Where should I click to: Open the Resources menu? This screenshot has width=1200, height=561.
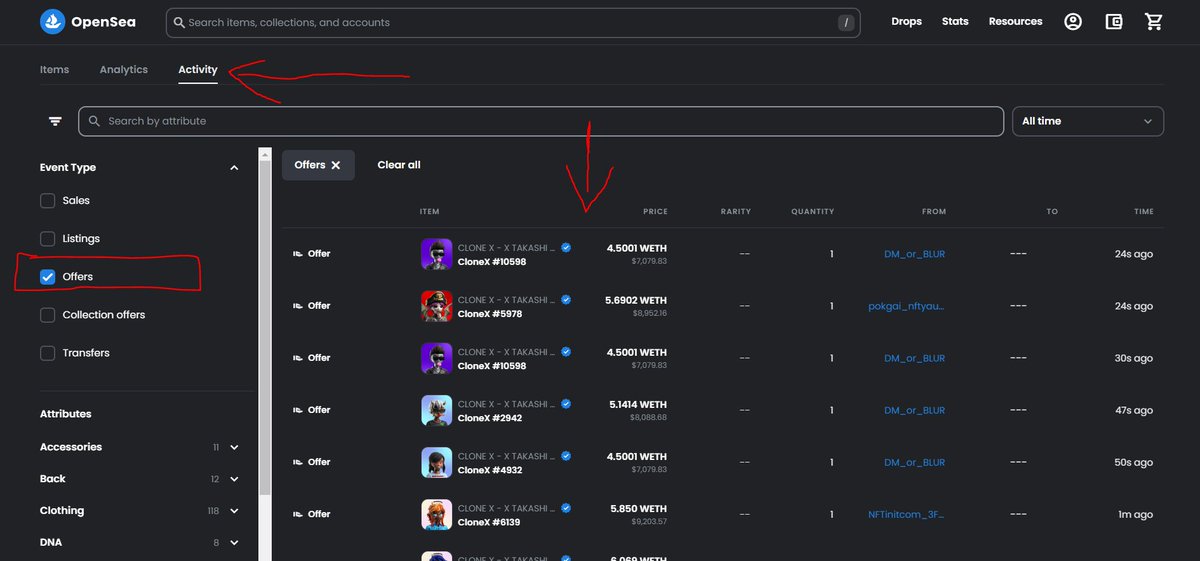[x=1015, y=21]
